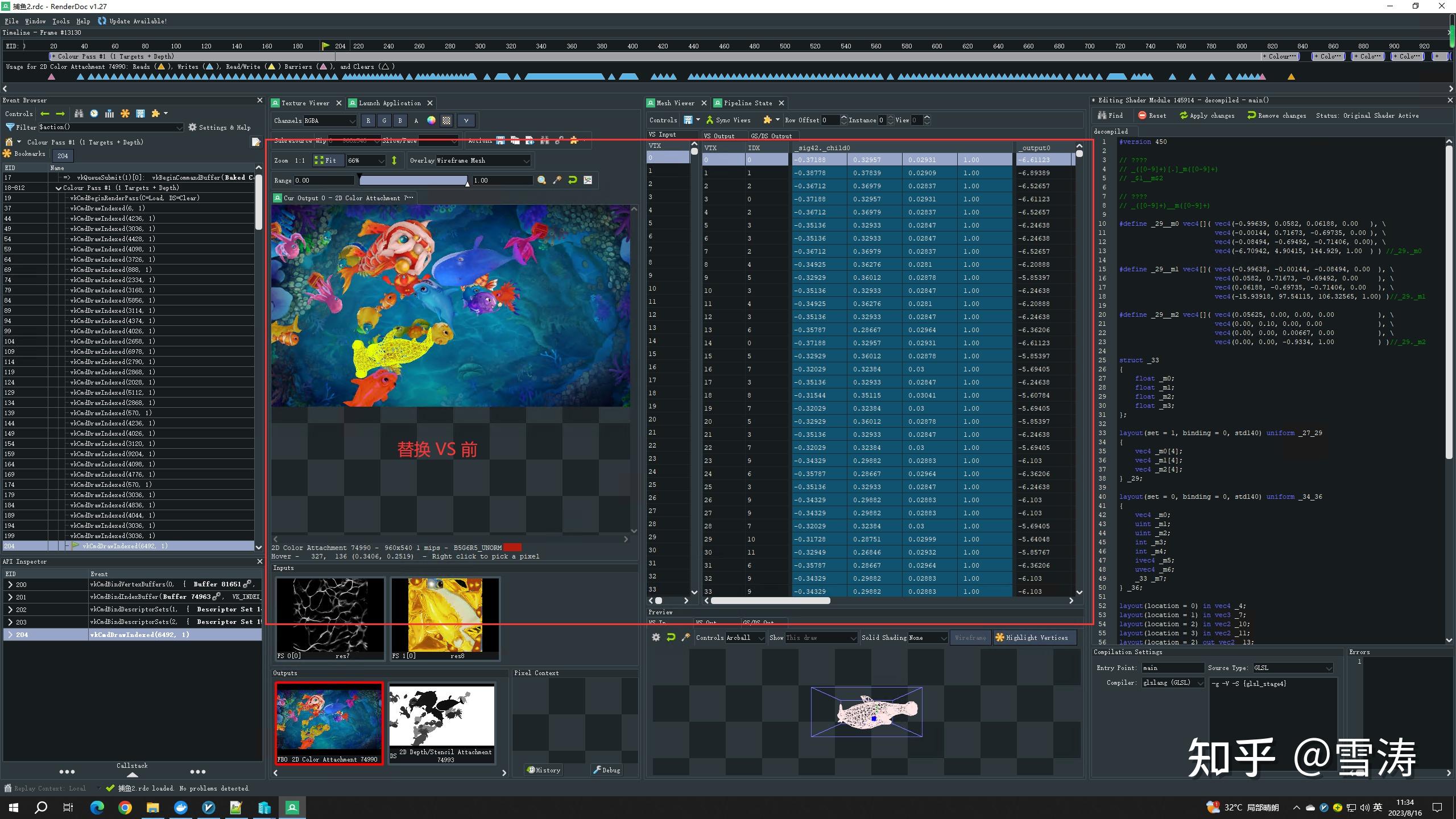The height and width of the screenshot is (819, 1456).
Task: Select the res8 golden fish input thumbnail
Action: click(445, 618)
